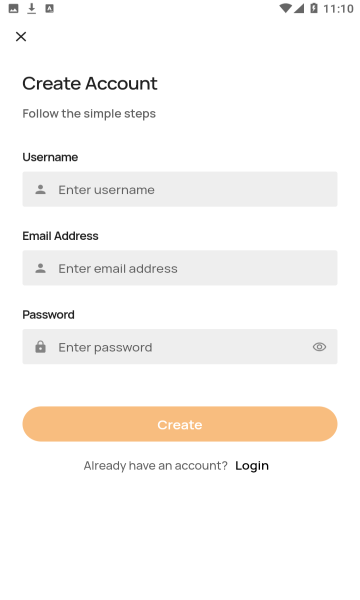Viewport: 360px width, 600px height.
Task: Focus the Enter username input field
Action: [x=180, y=189]
